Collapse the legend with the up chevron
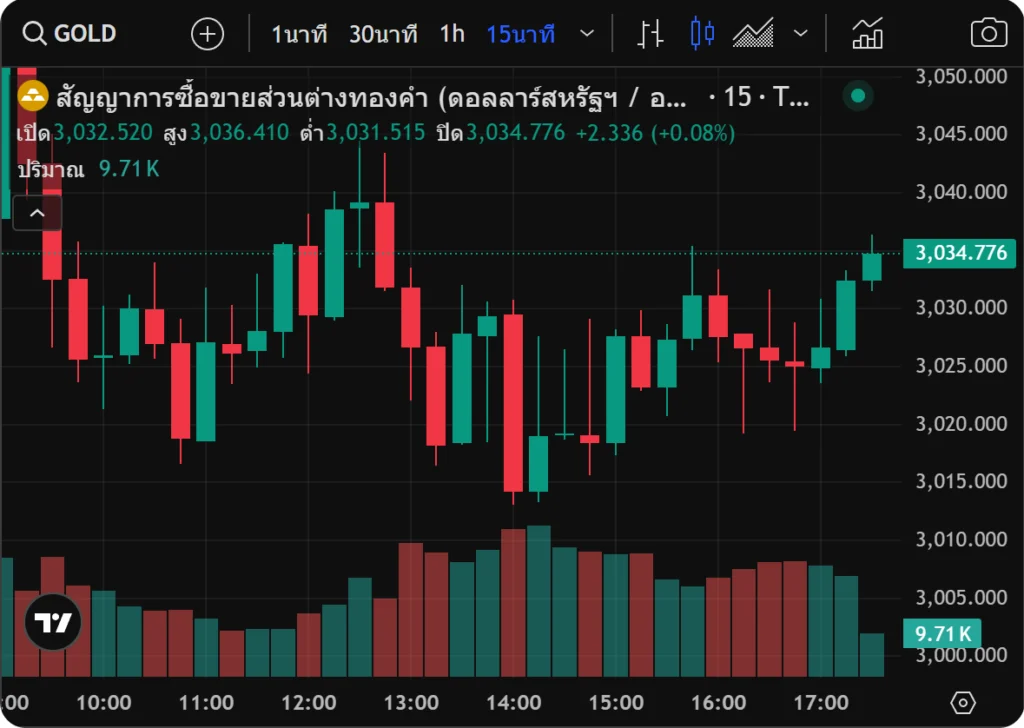This screenshot has height=728, width=1024. pyautogui.click(x=37, y=213)
